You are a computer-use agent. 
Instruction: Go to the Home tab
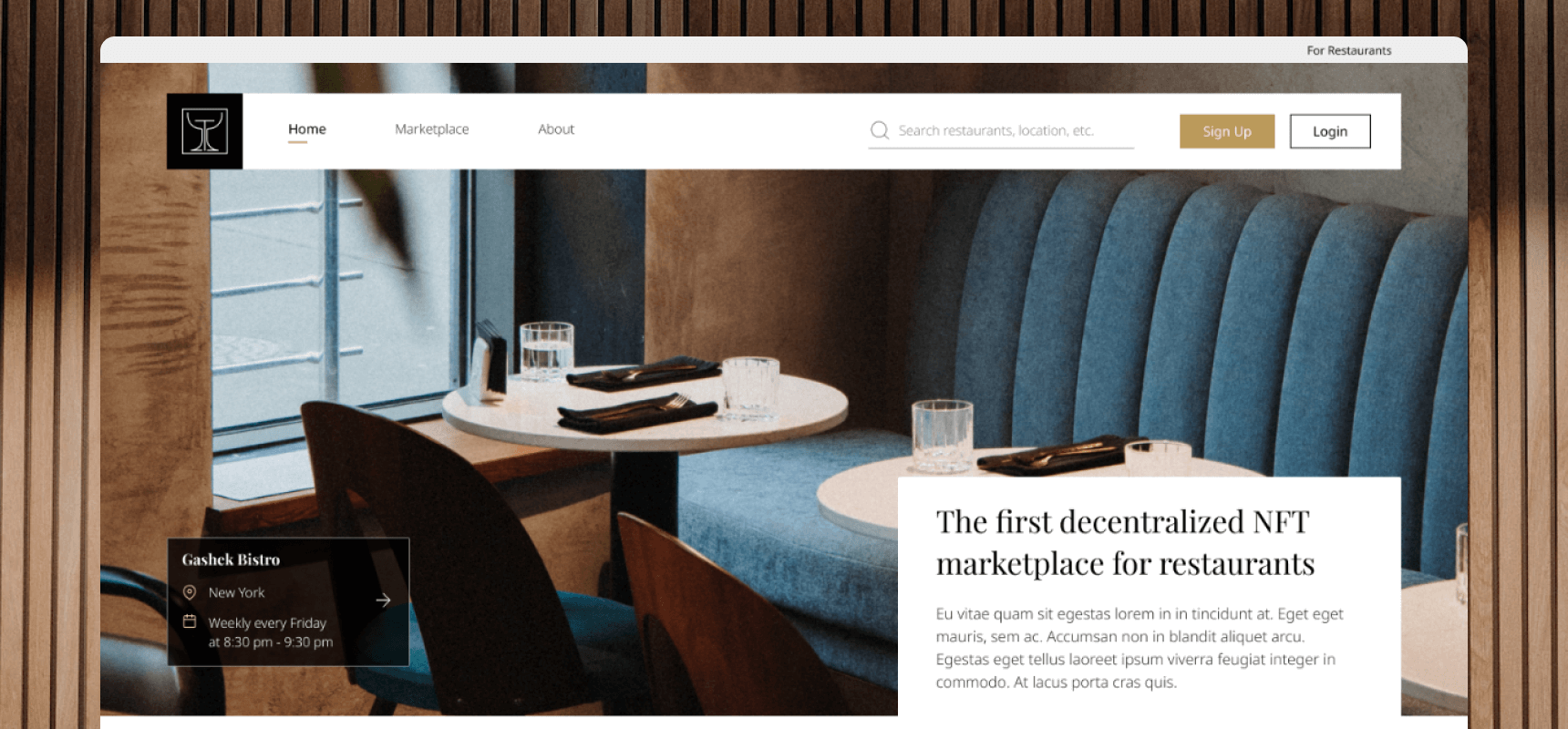307,129
